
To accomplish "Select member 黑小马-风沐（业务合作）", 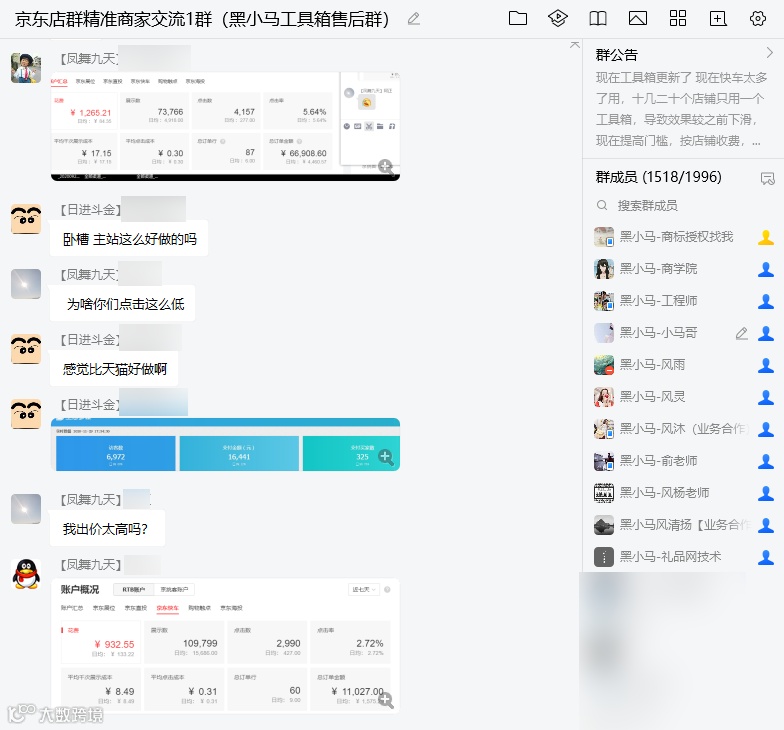I will pyautogui.click(x=683, y=428).
